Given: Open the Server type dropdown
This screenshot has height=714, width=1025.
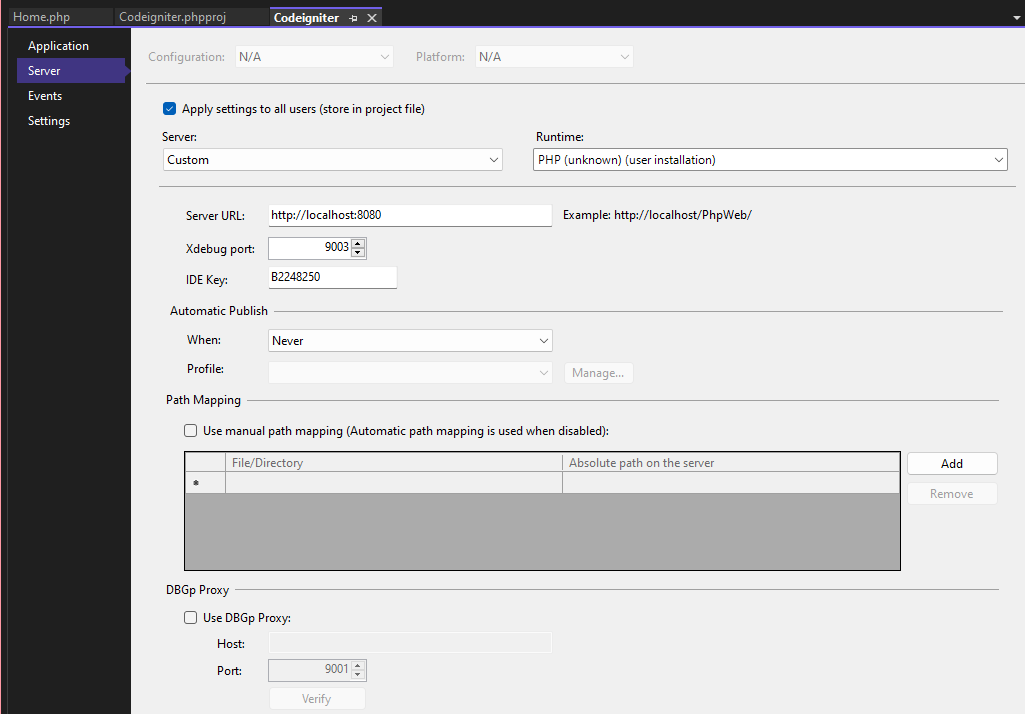Looking at the screenshot, I should [x=332, y=160].
